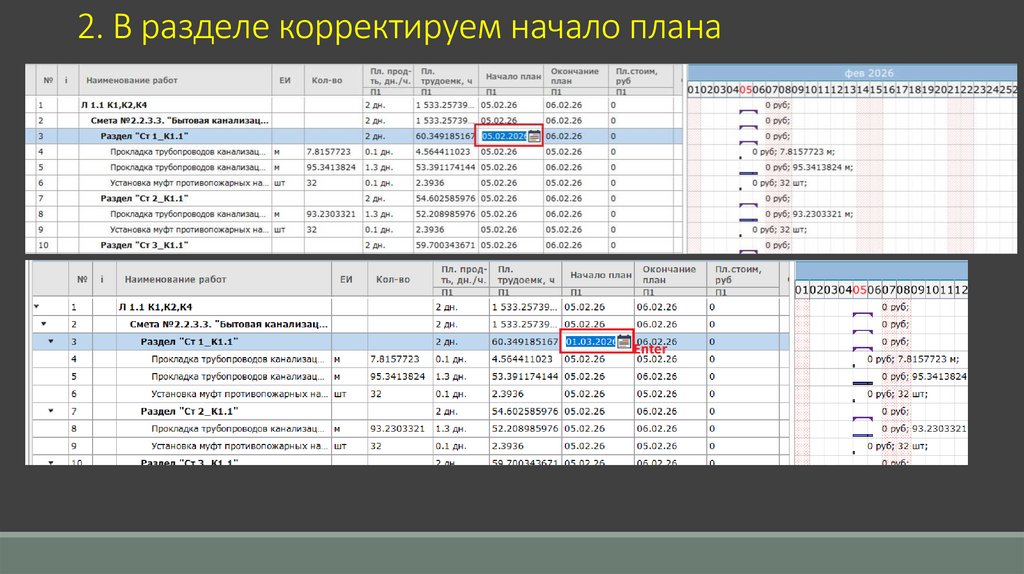Click Gantt label '0 руб; 95.3413824 м;' upper chart
The height and width of the screenshot is (574, 1024).
[x=809, y=167]
